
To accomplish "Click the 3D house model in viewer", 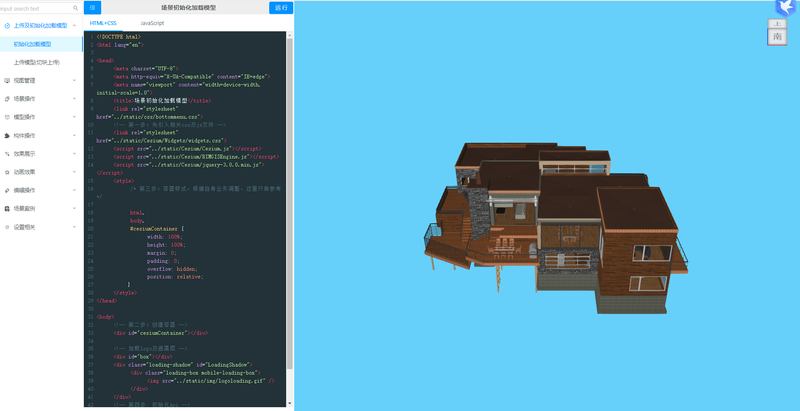I will point(556,227).
